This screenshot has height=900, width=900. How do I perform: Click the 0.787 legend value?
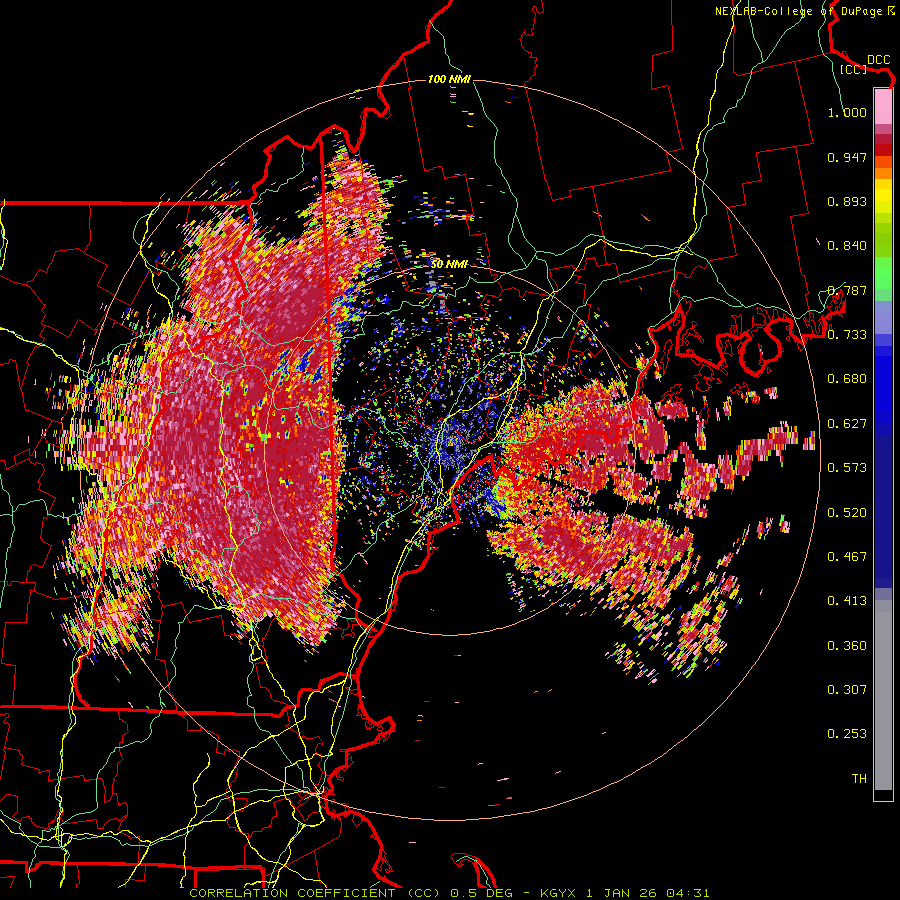(847, 290)
